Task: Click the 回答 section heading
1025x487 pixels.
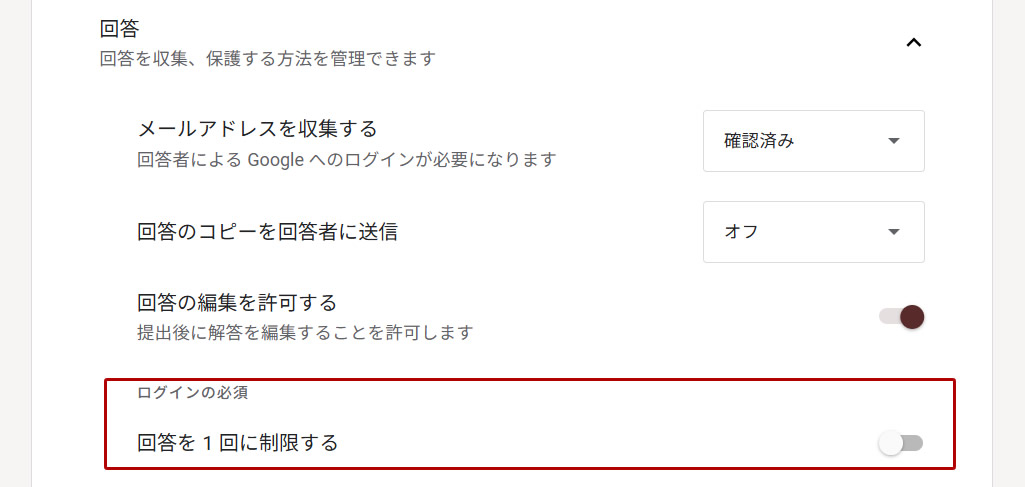Action: point(120,29)
